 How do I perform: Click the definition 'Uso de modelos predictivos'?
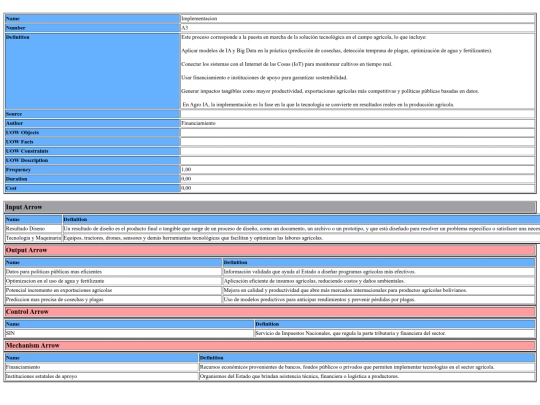coord(378,300)
